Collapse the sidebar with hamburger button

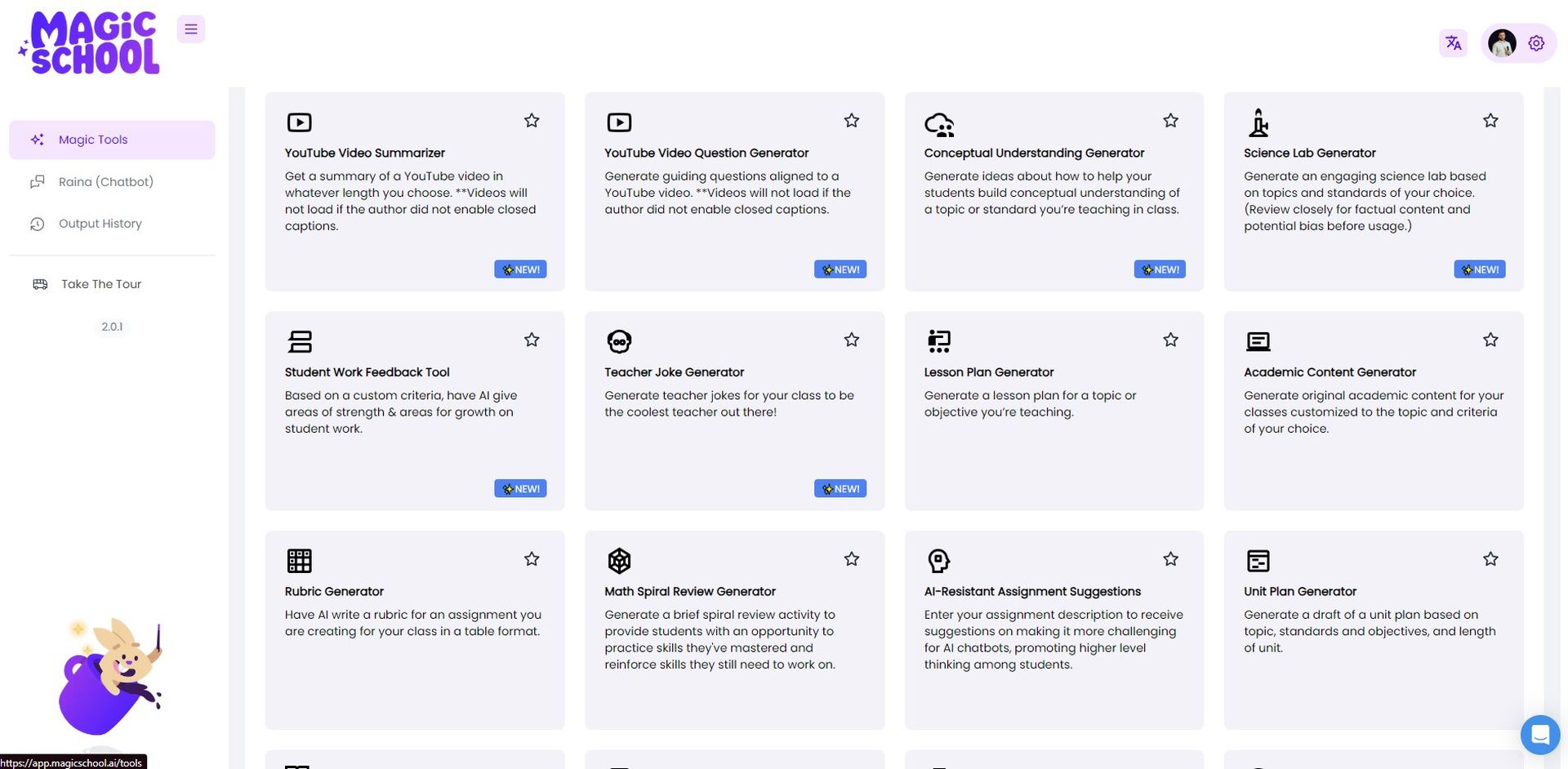(191, 29)
